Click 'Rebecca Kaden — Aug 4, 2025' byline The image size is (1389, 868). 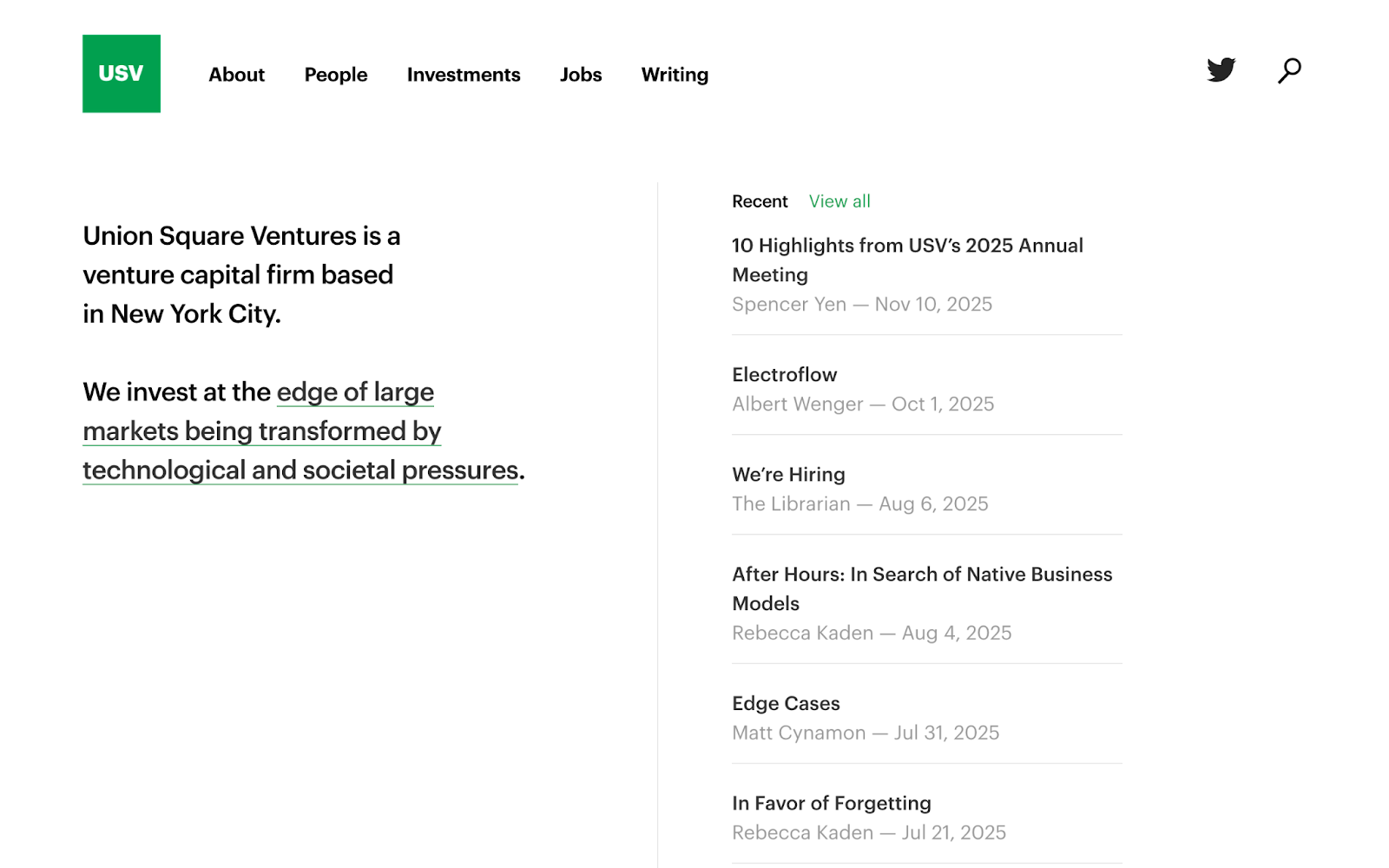pyautogui.click(x=872, y=634)
